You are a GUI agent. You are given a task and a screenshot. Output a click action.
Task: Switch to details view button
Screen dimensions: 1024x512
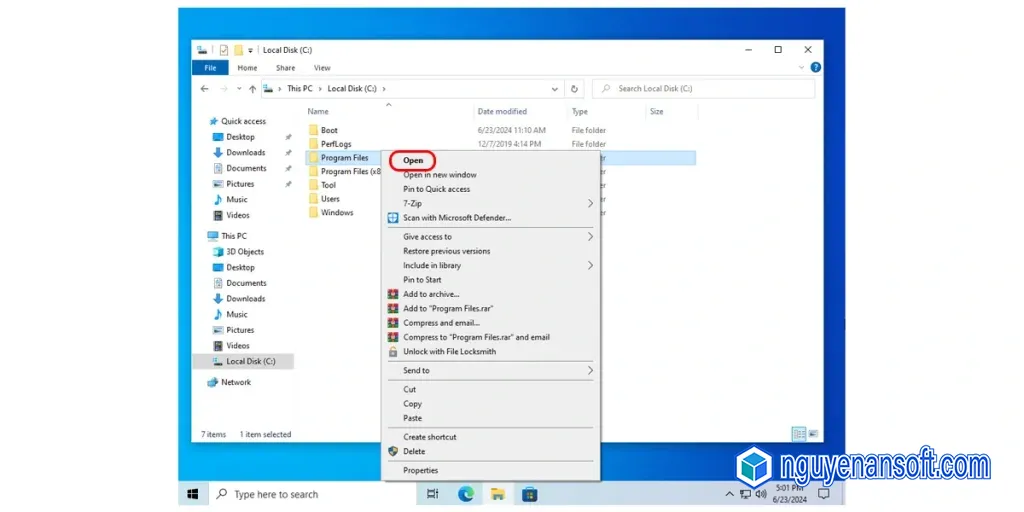click(x=799, y=434)
